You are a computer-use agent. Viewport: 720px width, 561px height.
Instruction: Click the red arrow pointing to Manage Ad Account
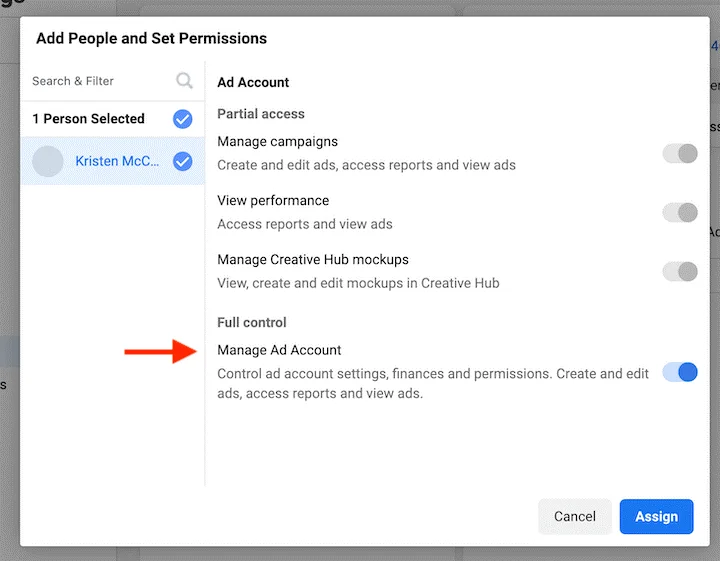(160, 351)
